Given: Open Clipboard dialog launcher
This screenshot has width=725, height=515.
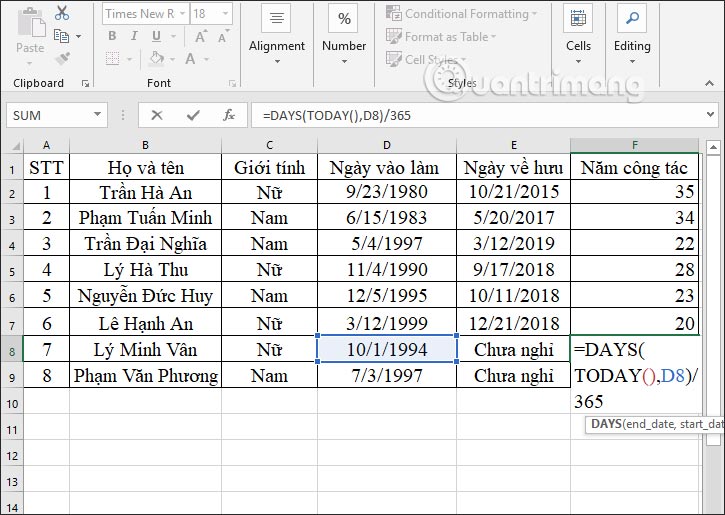Looking at the screenshot, I should (x=85, y=84).
